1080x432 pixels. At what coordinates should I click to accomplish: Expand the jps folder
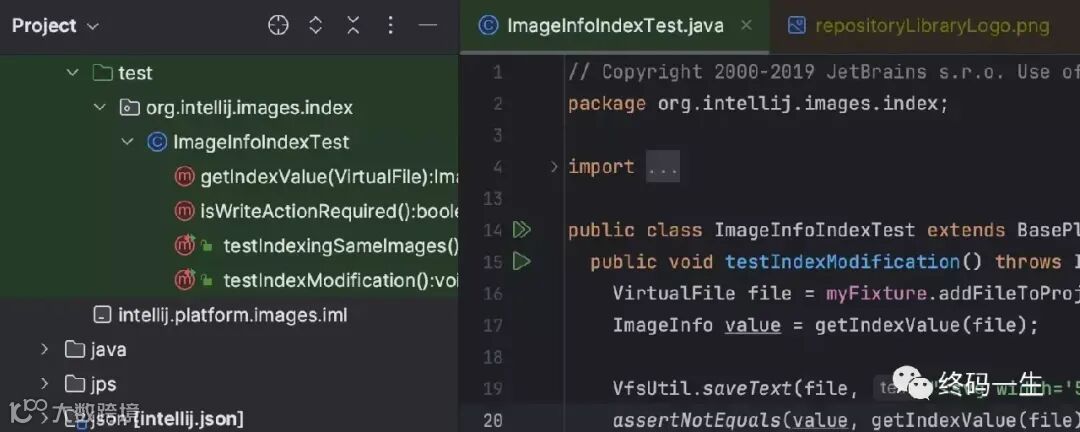tap(45, 384)
